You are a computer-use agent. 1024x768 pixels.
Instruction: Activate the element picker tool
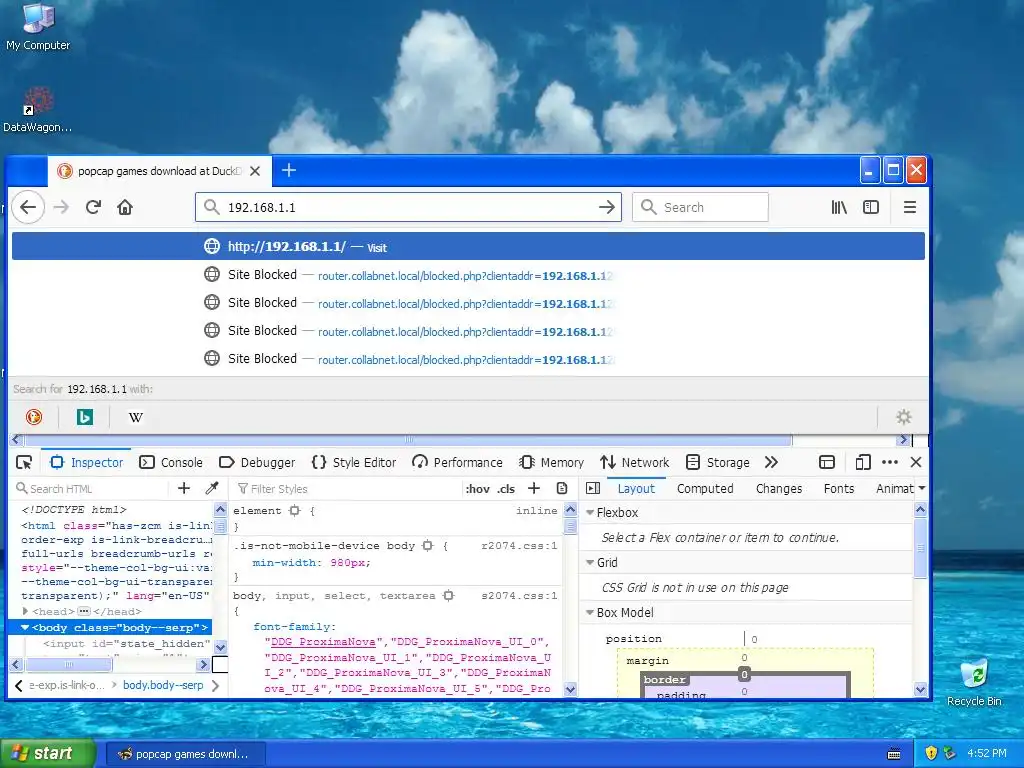click(x=24, y=462)
